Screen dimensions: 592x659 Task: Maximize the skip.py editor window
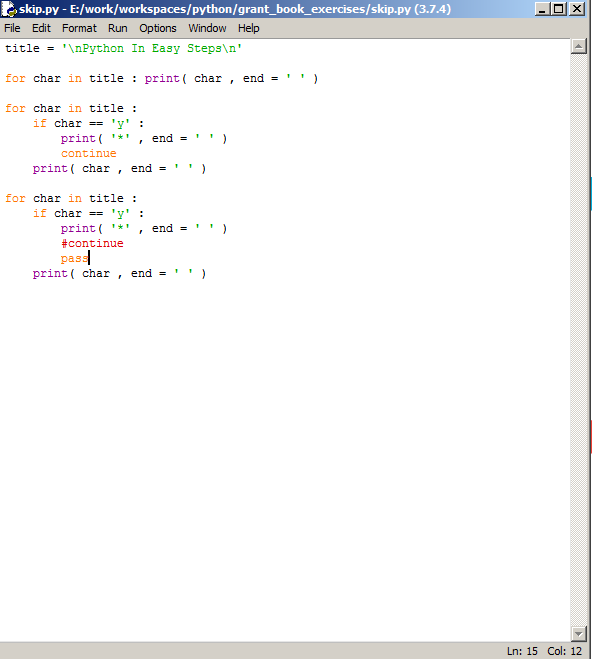tap(559, 9)
